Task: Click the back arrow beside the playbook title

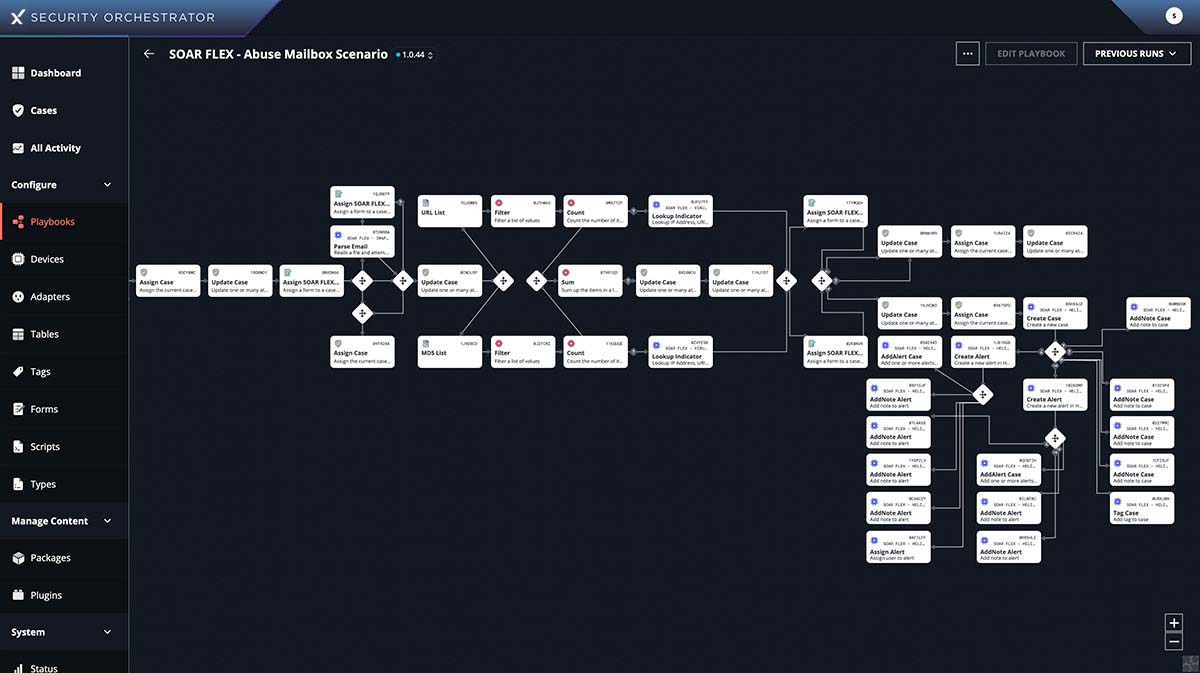Action: pyautogui.click(x=149, y=54)
